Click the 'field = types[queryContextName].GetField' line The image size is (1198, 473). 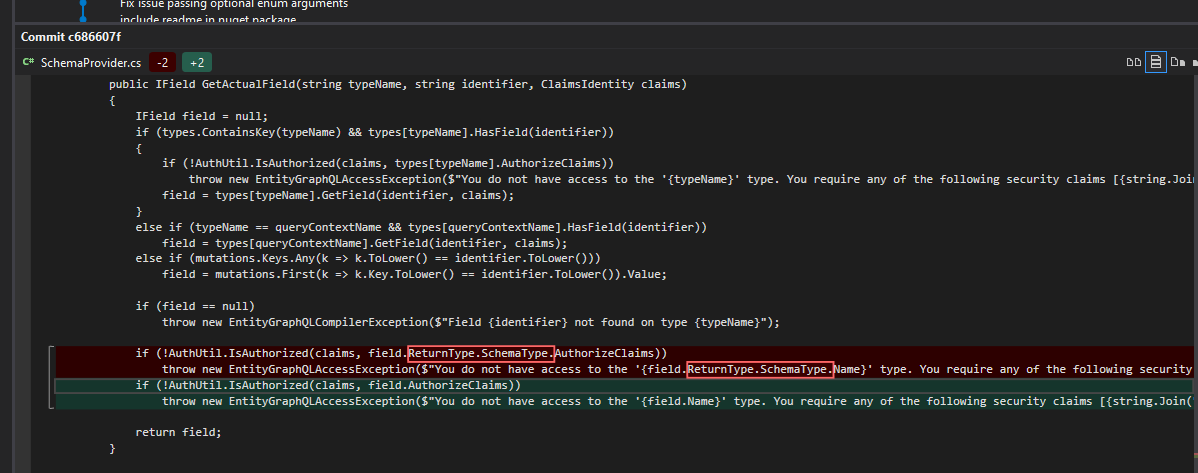tap(365, 243)
